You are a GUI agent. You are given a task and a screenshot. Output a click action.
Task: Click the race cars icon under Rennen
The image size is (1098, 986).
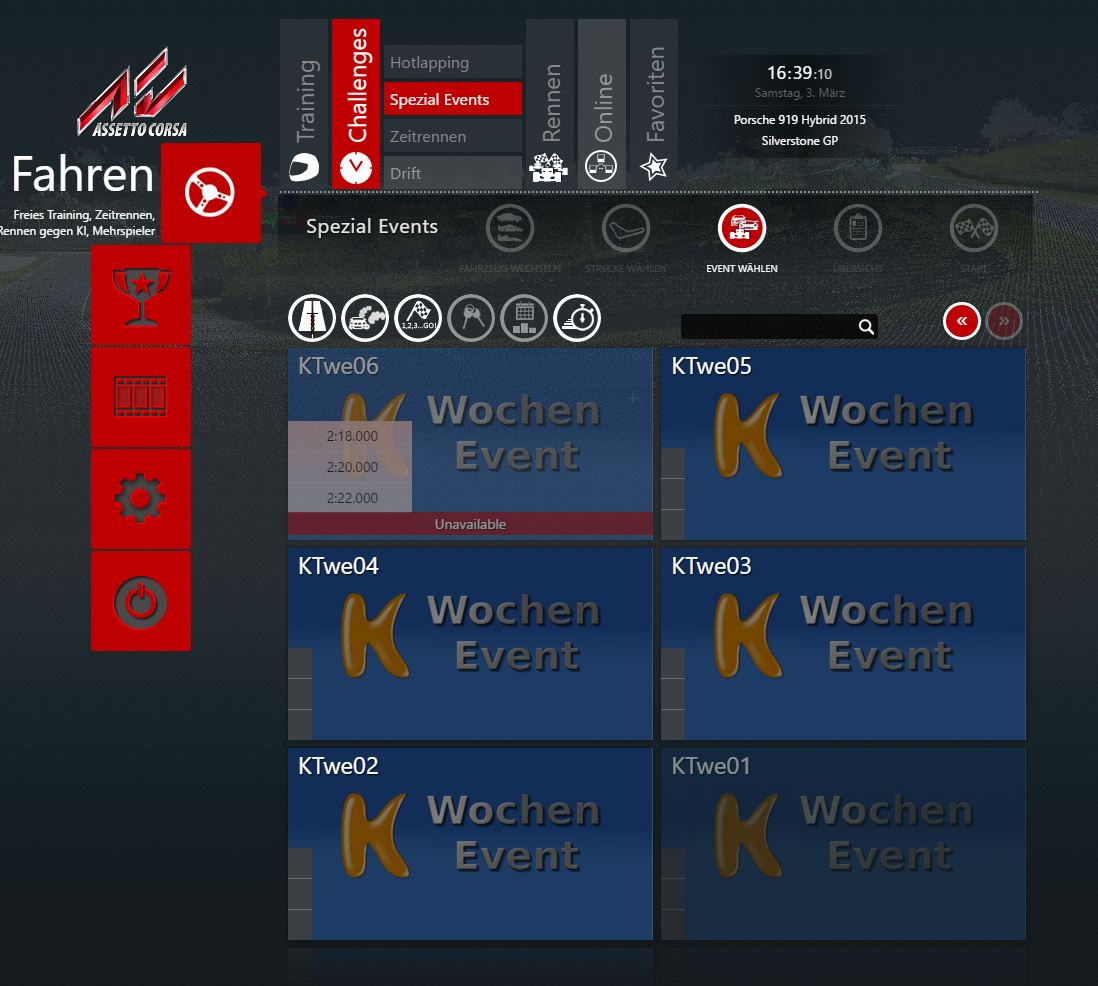pos(550,167)
